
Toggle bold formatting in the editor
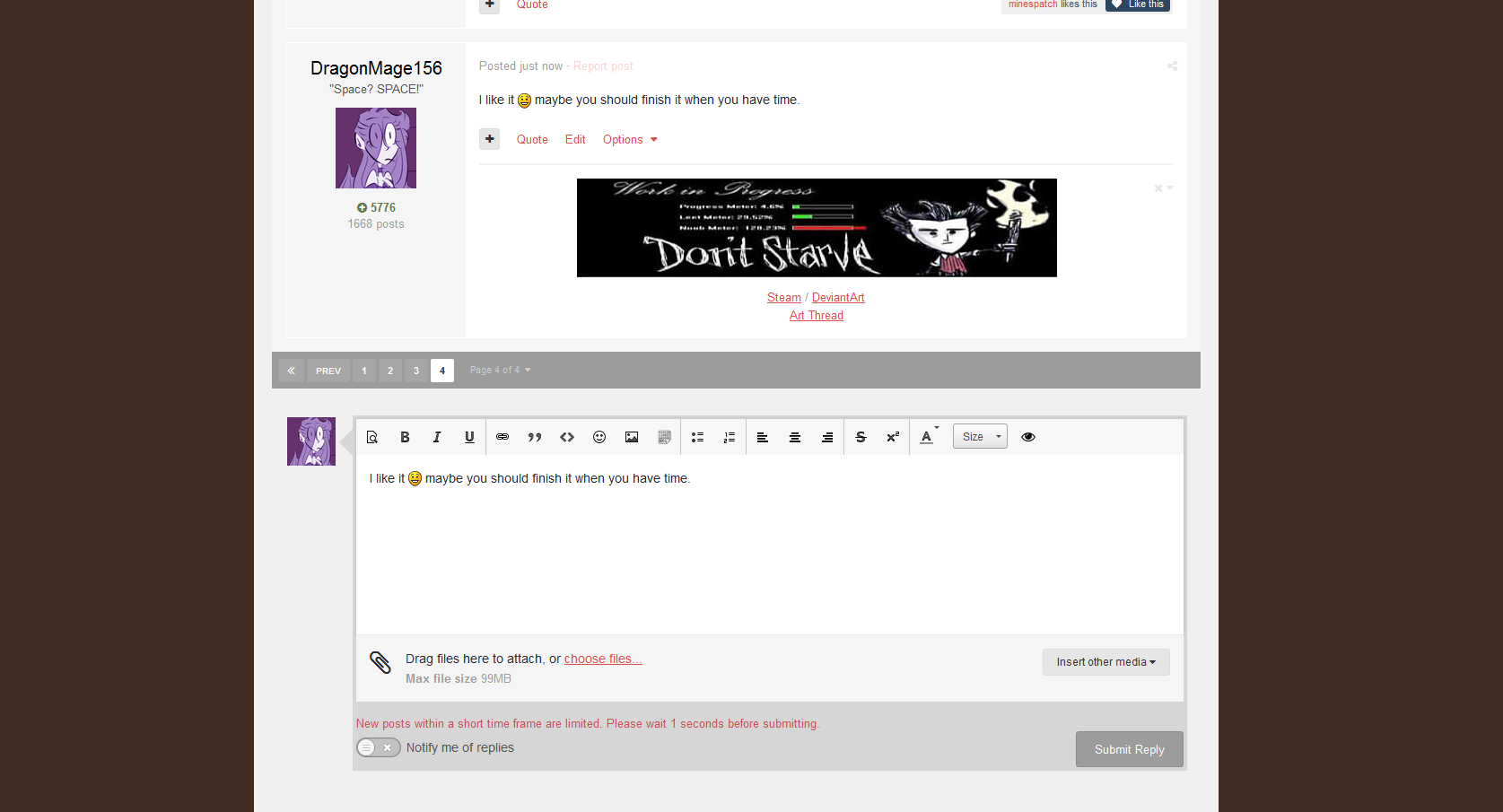pos(405,437)
